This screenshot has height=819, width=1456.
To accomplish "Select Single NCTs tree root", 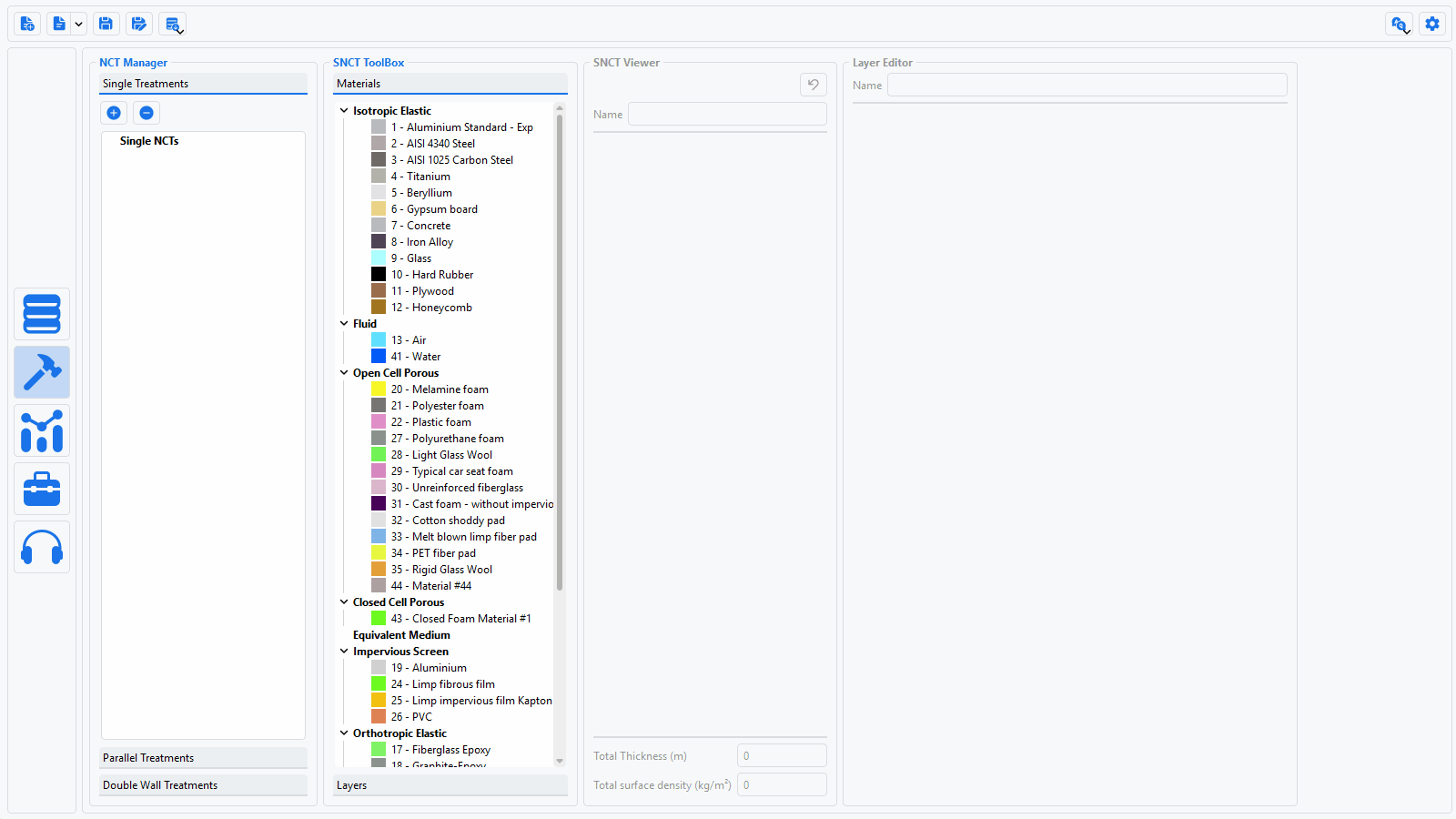I will pyautogui.click(x=149, y=141).
